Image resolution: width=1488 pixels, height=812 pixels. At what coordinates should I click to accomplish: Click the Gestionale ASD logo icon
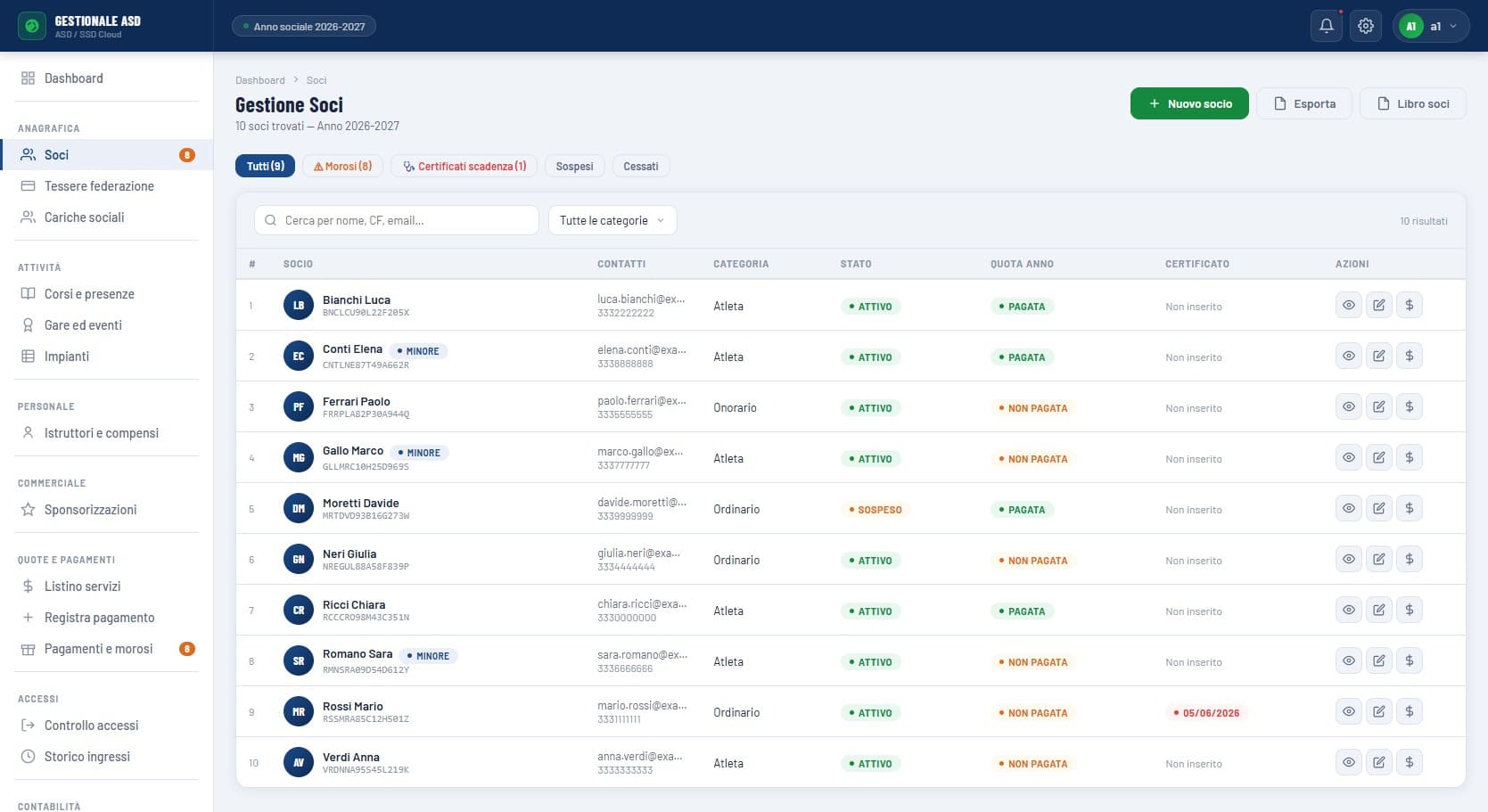point(32,26)
